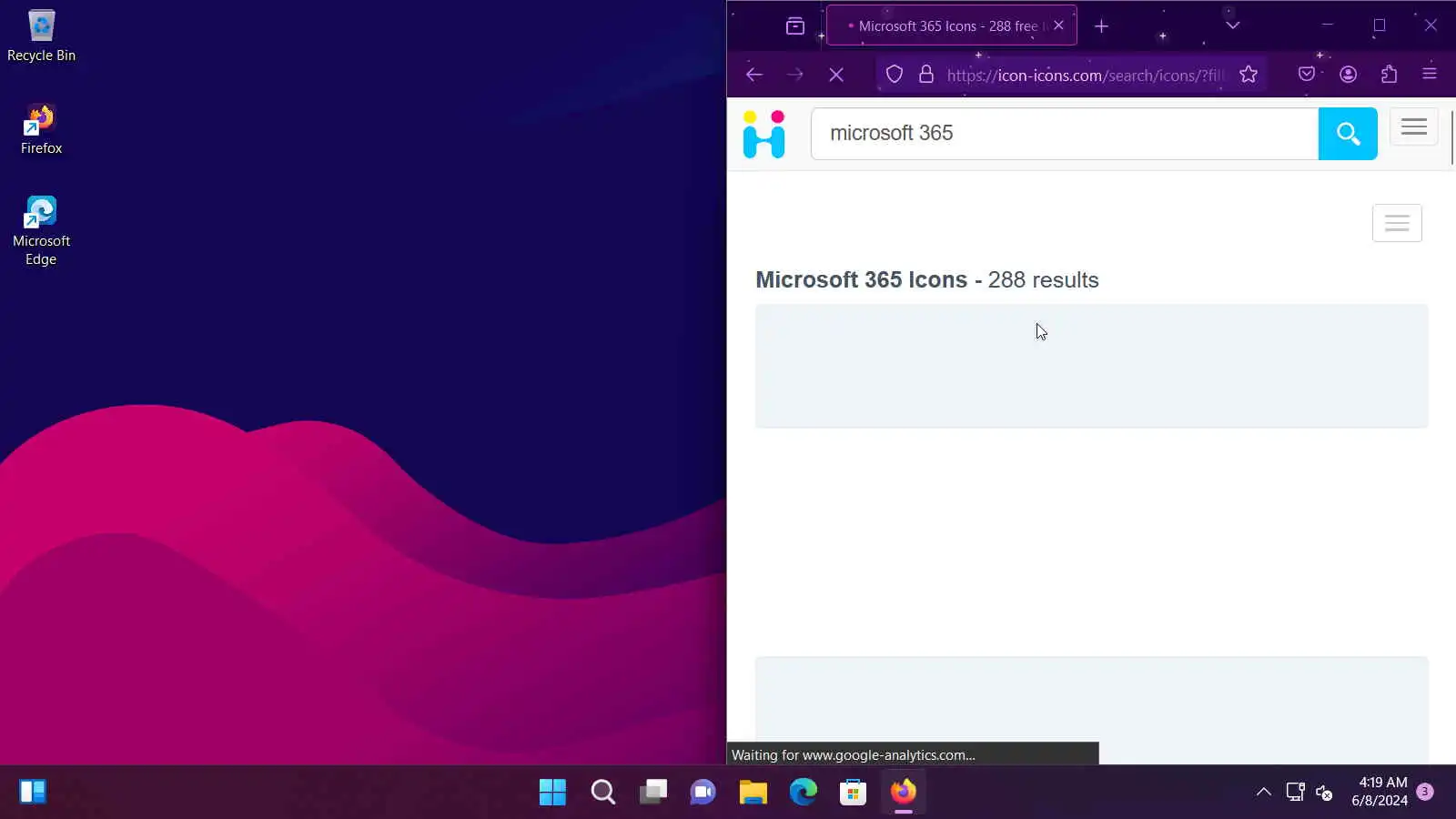Switch to Firefox on the taskbar
1456x819 pixels.
[x=903, y=792]
